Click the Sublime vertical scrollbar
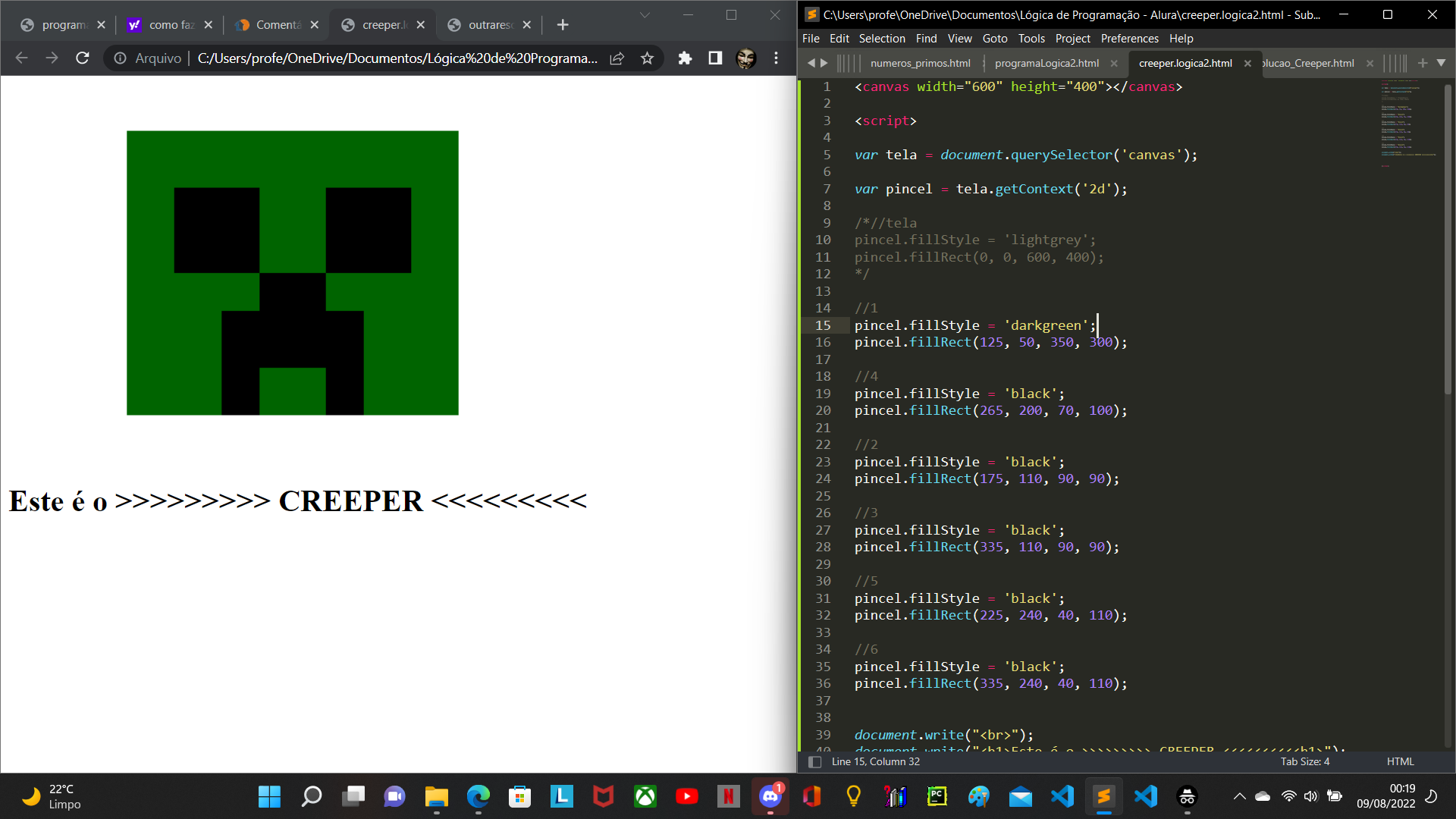 (x=1448, y=239)
